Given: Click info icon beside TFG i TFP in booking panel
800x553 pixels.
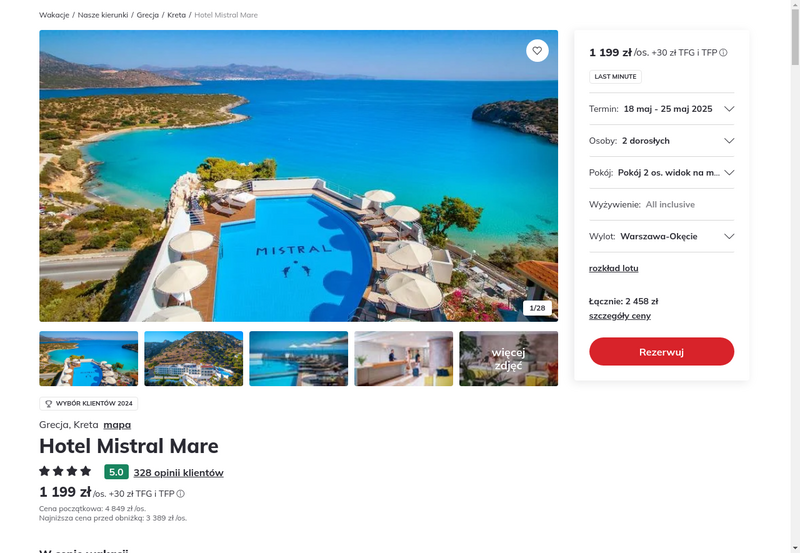Looking at the screenshot, I should pos(723,53).
